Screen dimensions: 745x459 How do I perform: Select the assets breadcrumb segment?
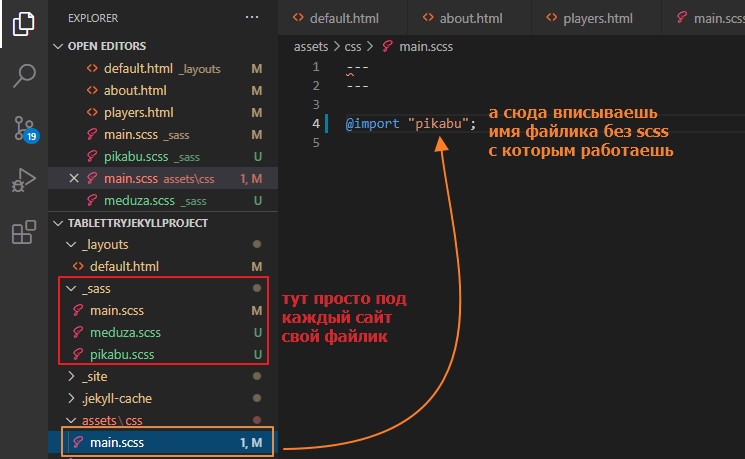click(311, 46)
